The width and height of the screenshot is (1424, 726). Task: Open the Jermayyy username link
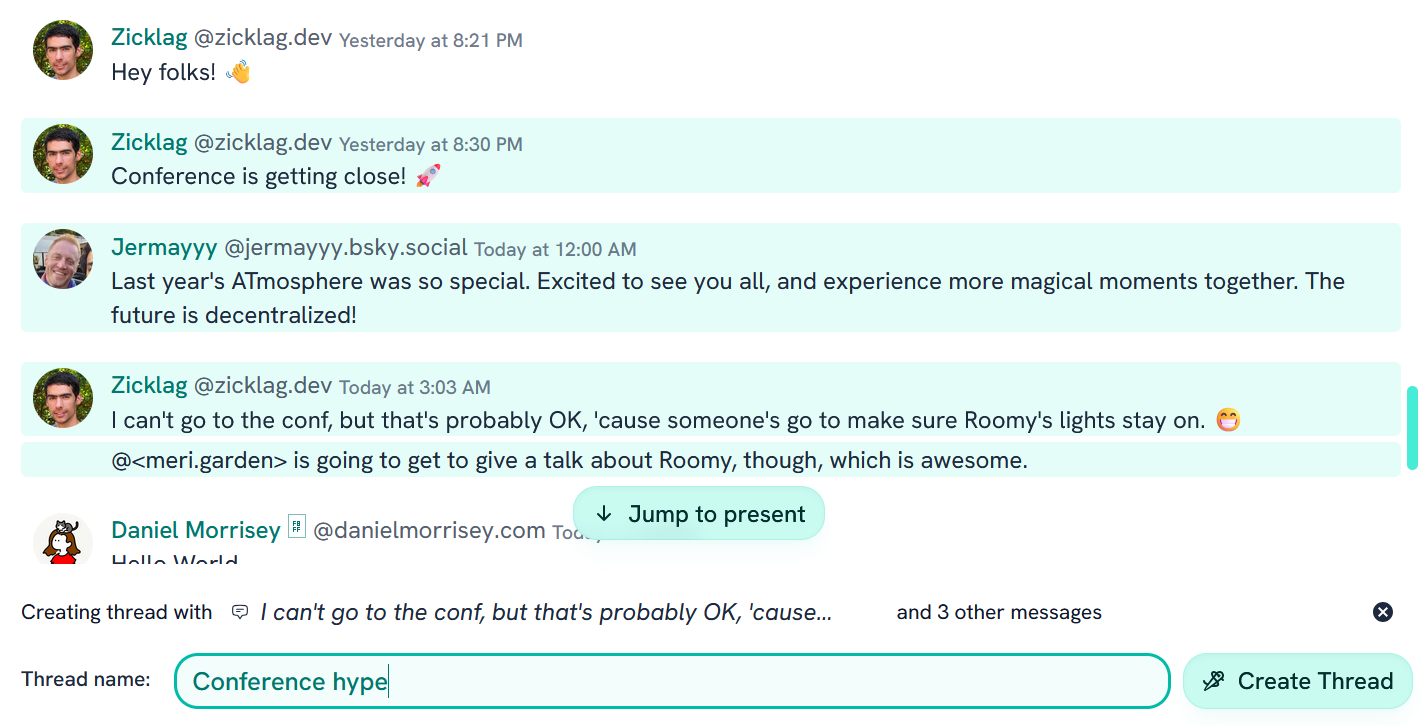pyautogui.click(x=162, y=247)
